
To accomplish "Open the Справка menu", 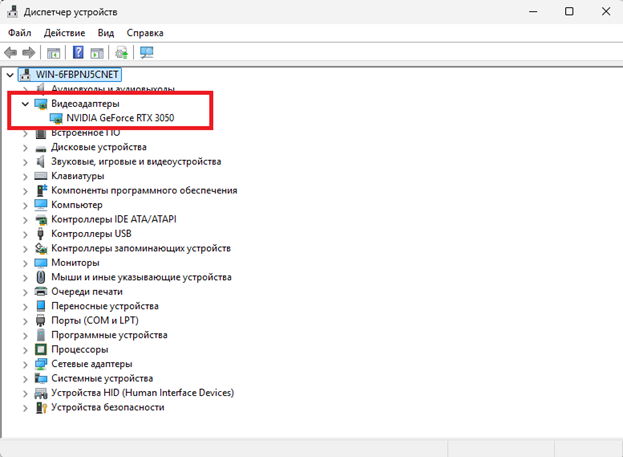I will tap(145, 33).
